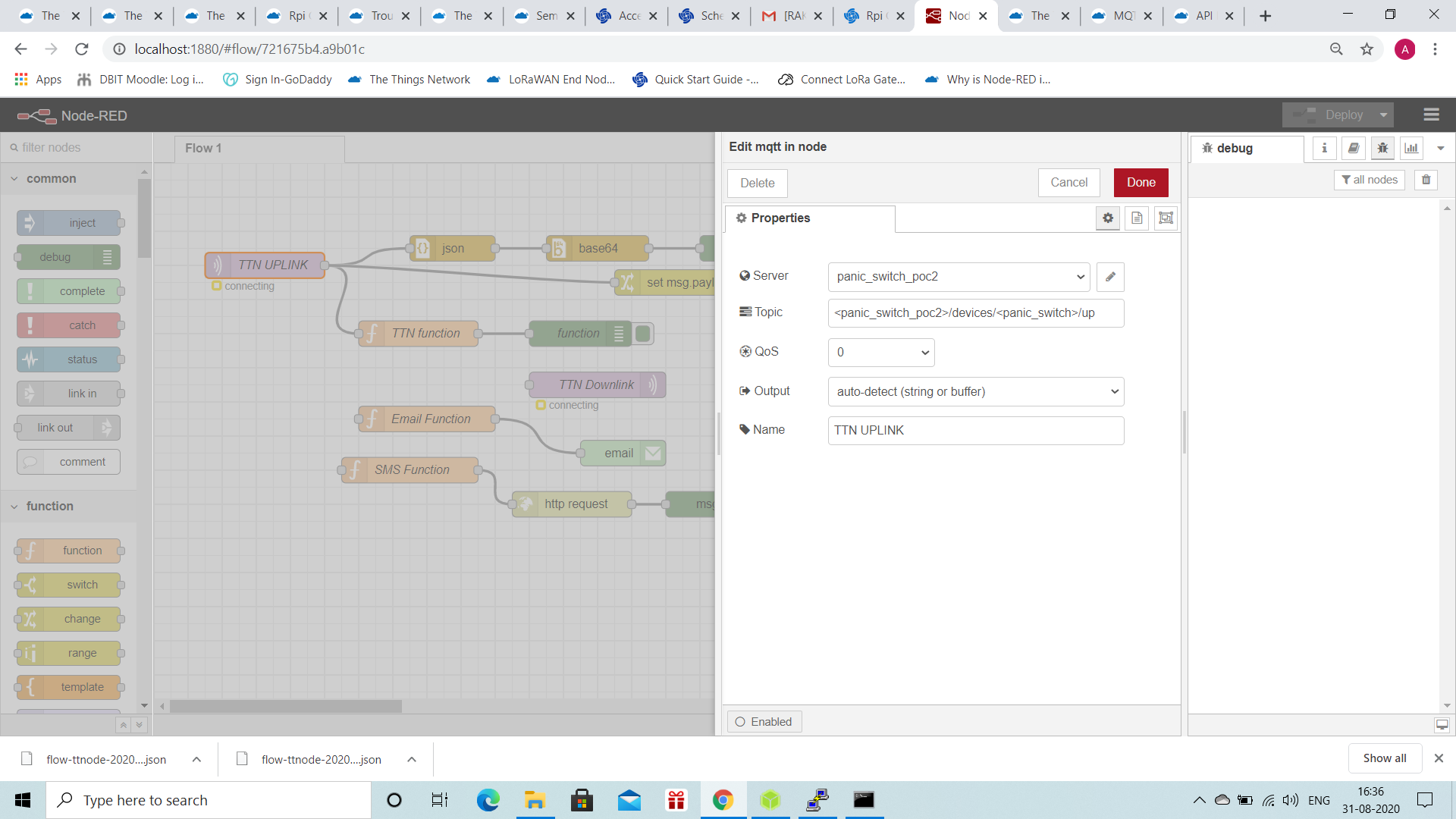This screenshot has height=819, width=1456.
Task: Click the Topic input field
Action: click(x=976, y=313)
